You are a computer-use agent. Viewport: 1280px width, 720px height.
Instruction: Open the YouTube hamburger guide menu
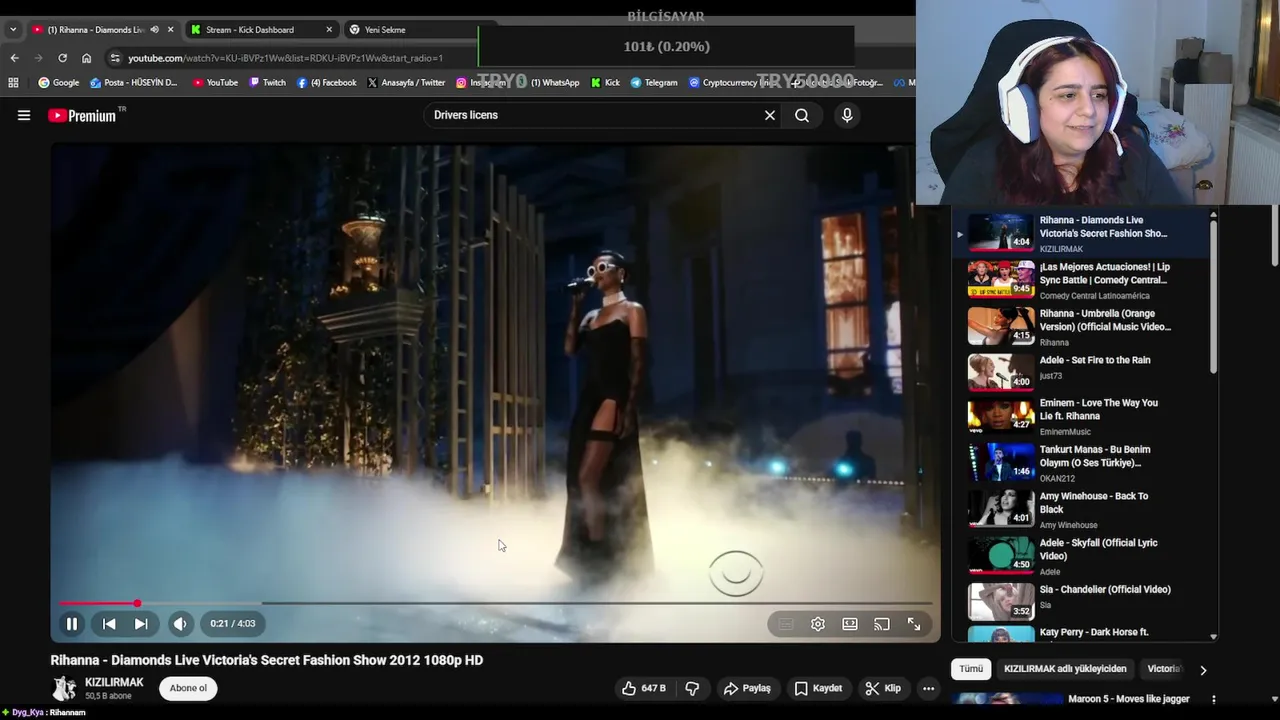[x=24, y=115]
